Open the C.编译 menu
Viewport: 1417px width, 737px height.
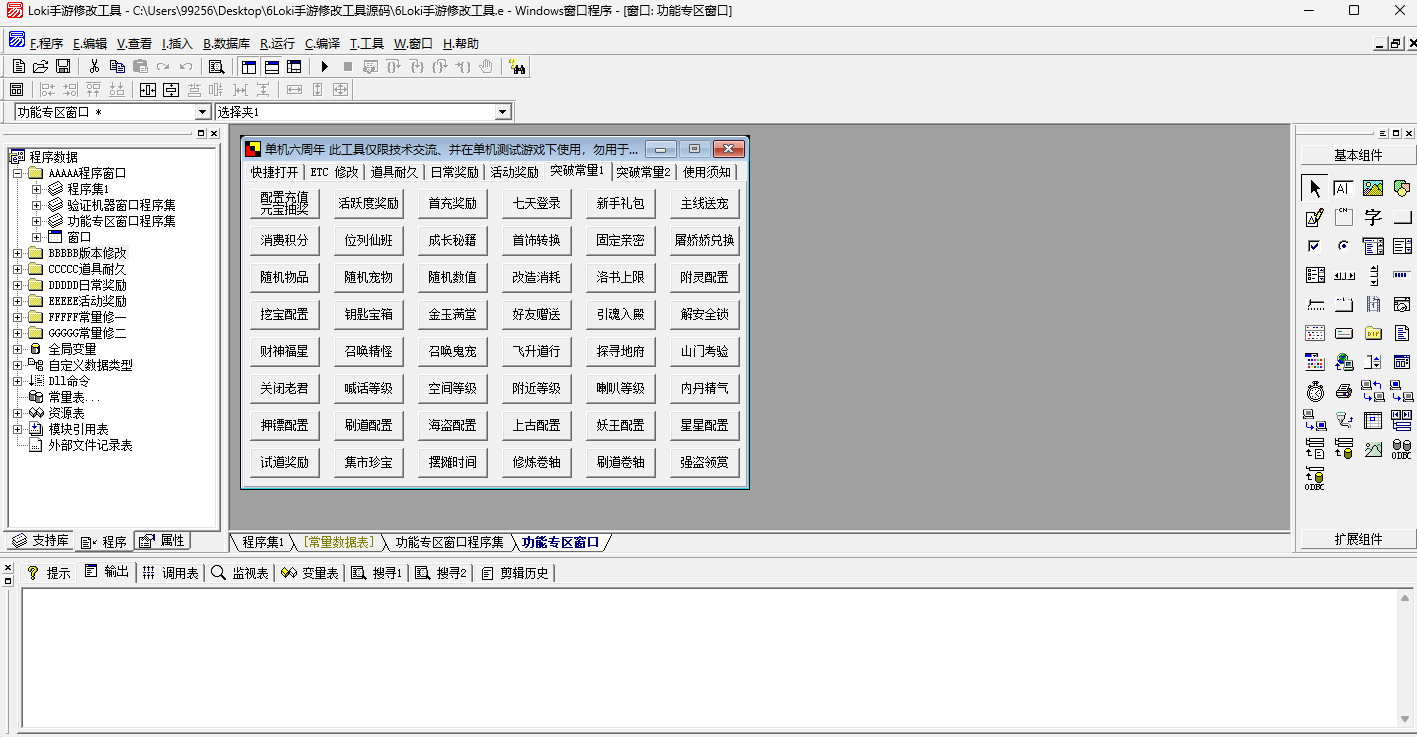[322, 44]
